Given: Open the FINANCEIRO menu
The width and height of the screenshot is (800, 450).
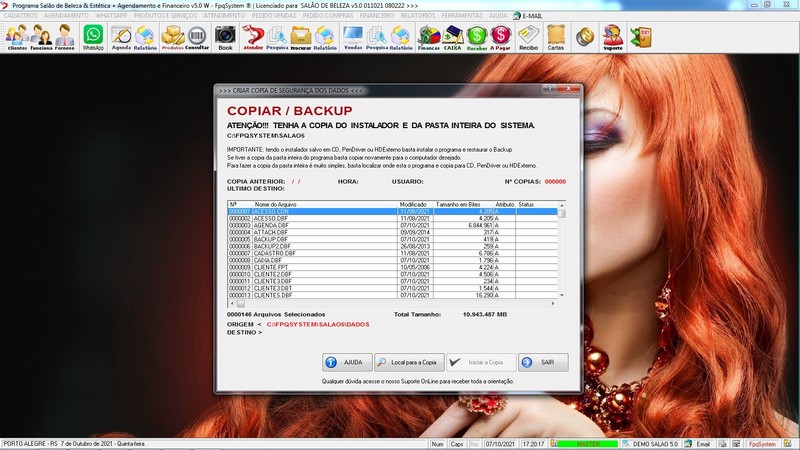Looking at the screenshot, I should [x=377, y=16].
